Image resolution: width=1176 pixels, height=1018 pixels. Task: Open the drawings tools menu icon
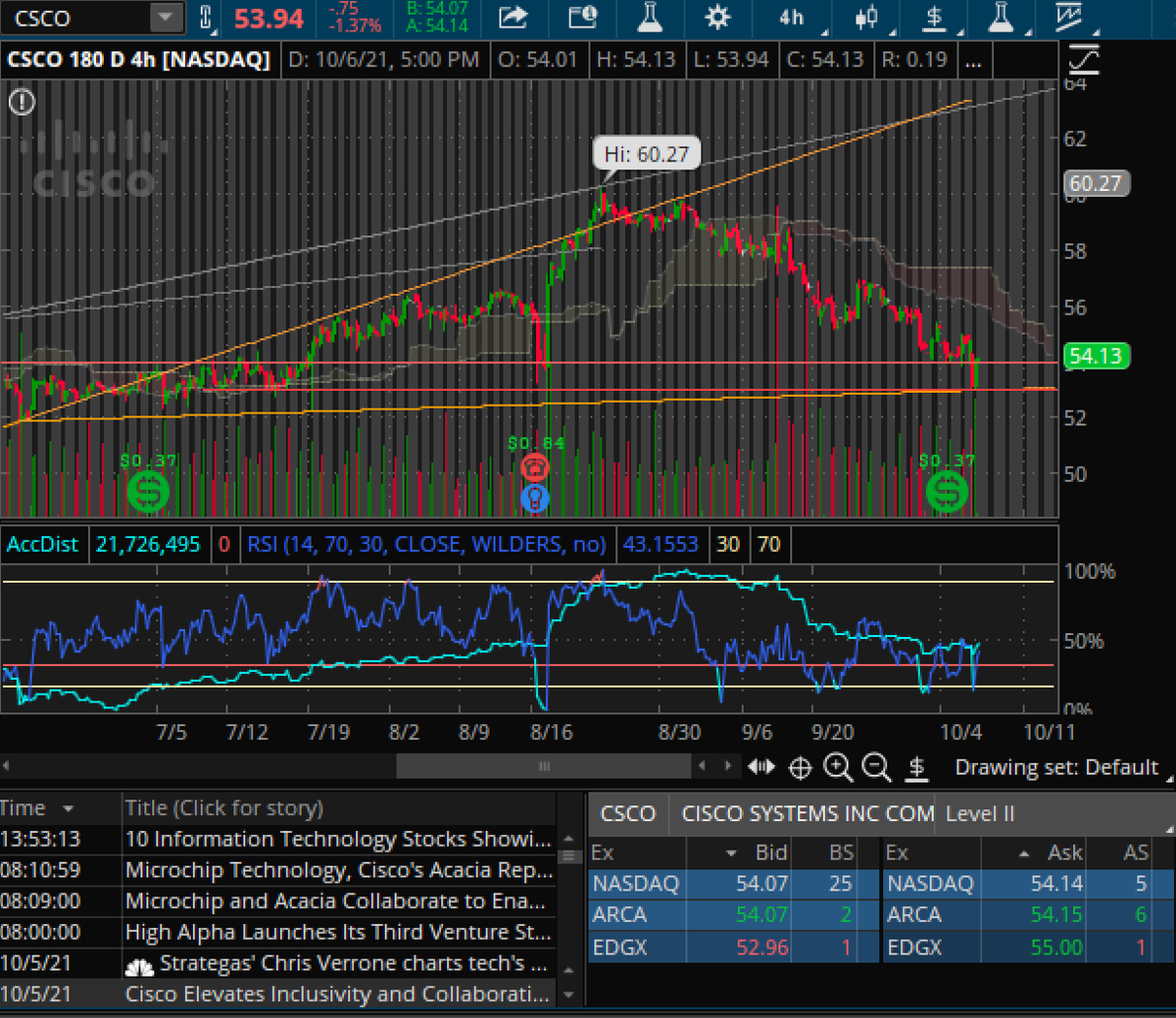point(1068,17)
